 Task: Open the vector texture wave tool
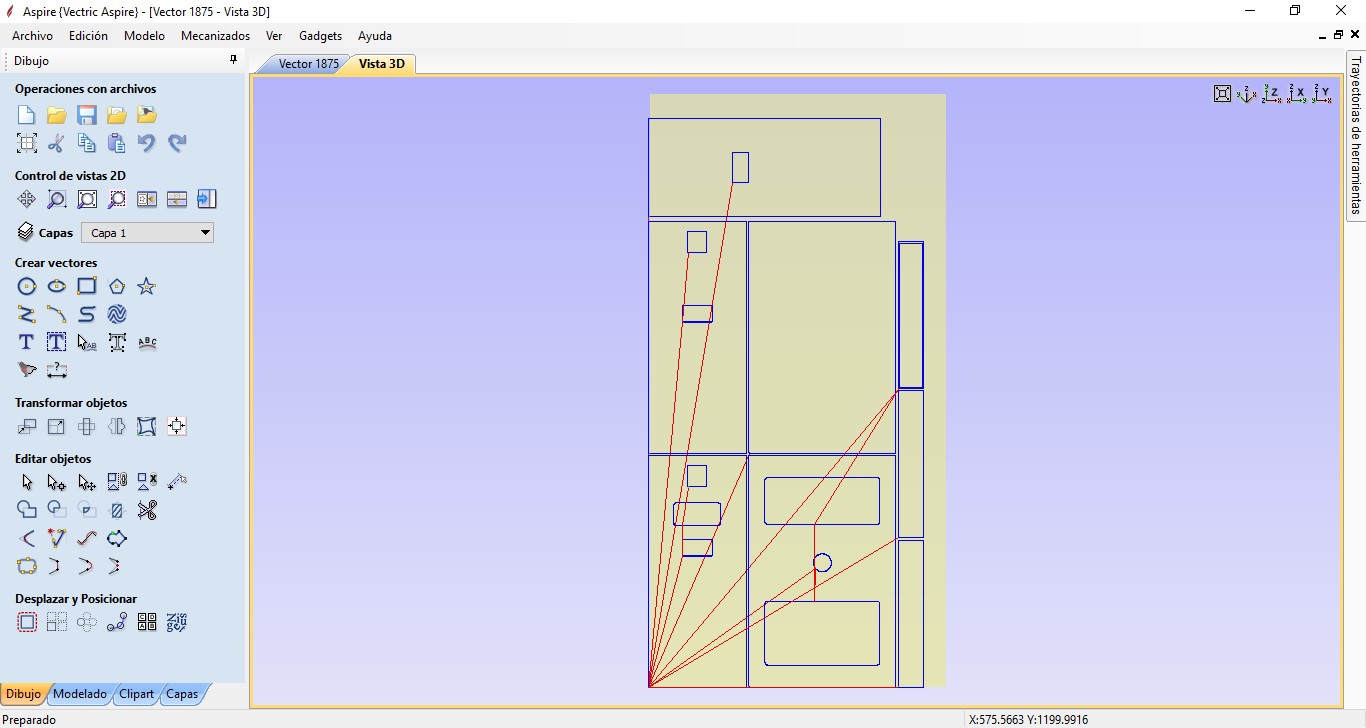[x=117, y=315]
